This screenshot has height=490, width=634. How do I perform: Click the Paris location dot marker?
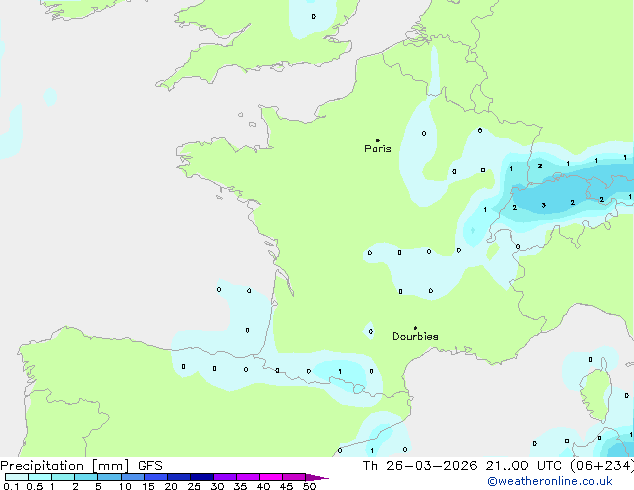click(378, 140)
